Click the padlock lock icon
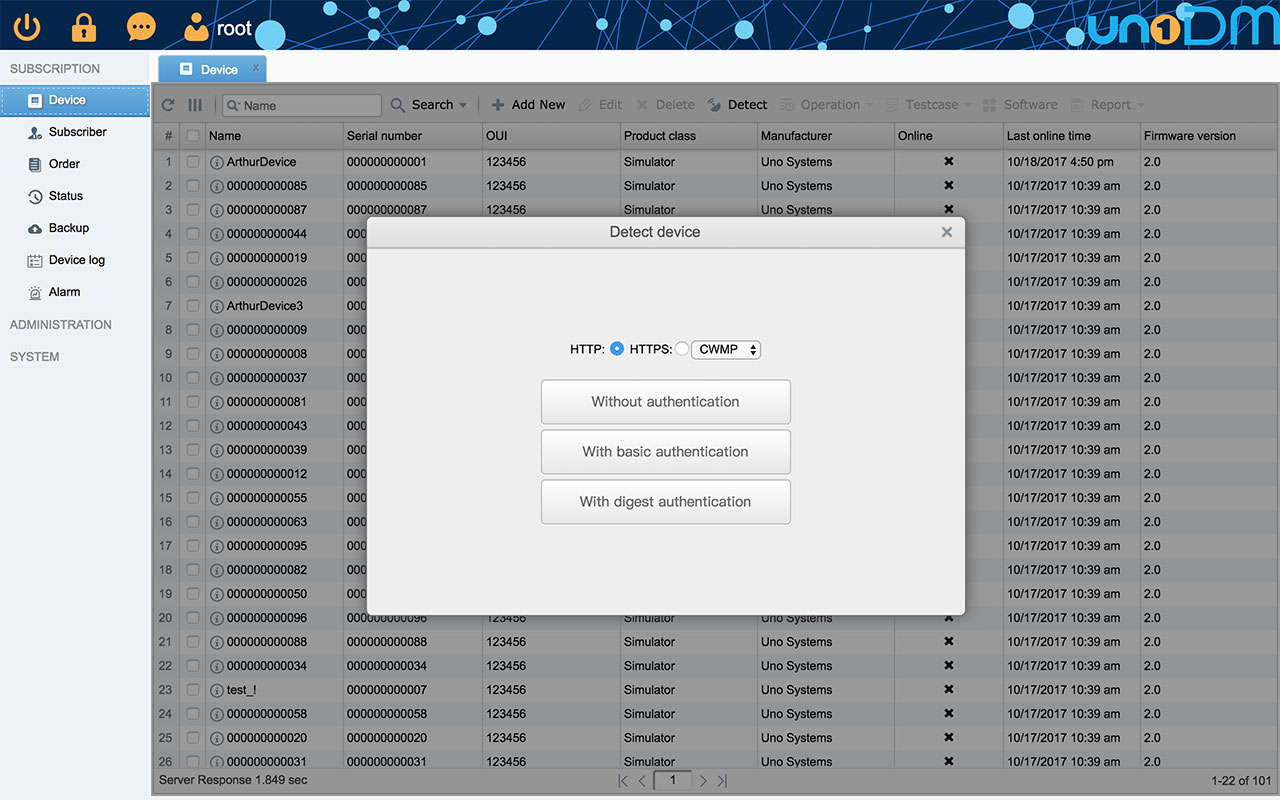 point(84,26)
